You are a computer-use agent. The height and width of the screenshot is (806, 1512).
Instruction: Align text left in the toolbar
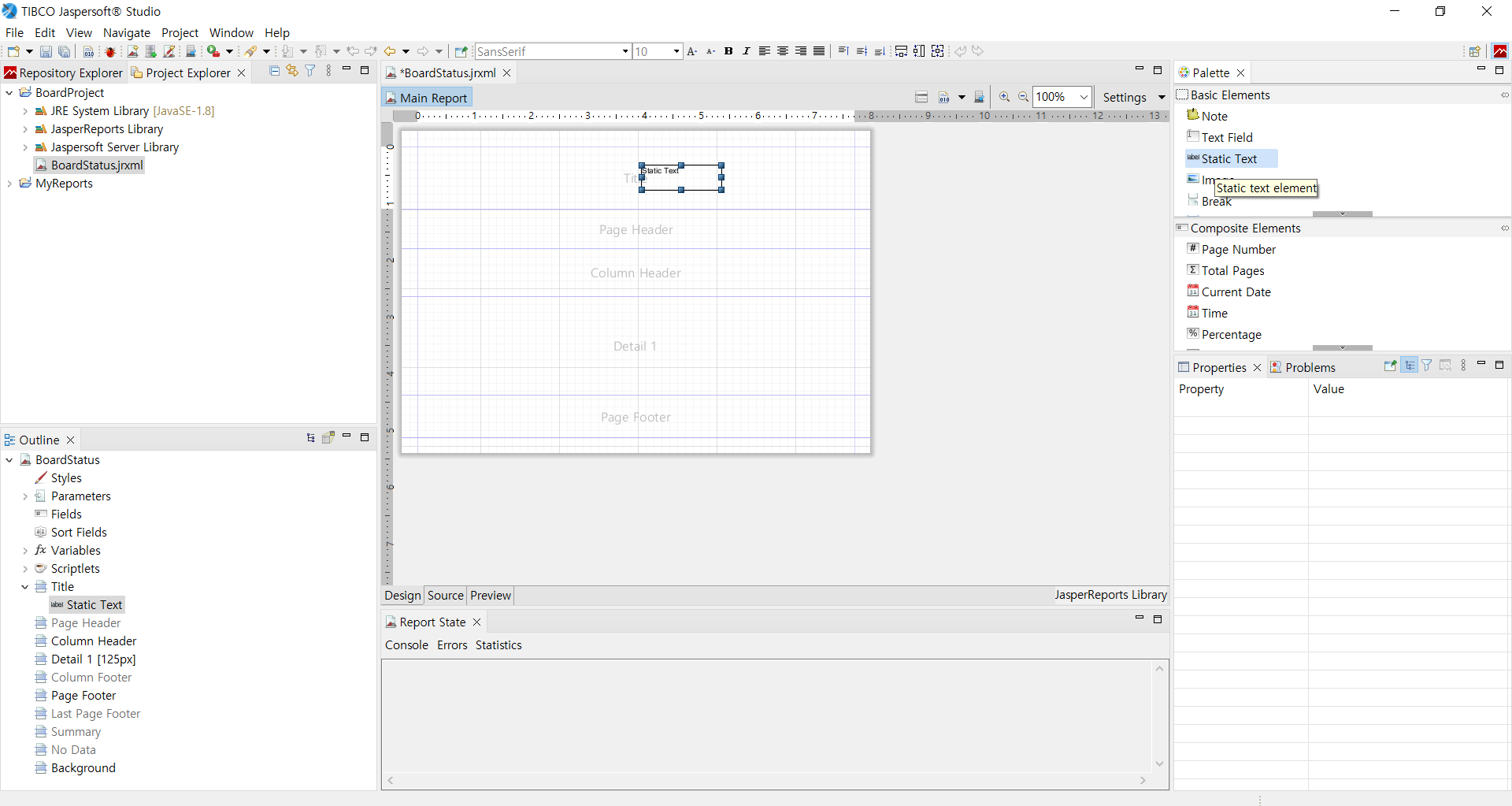coord(764,51)
